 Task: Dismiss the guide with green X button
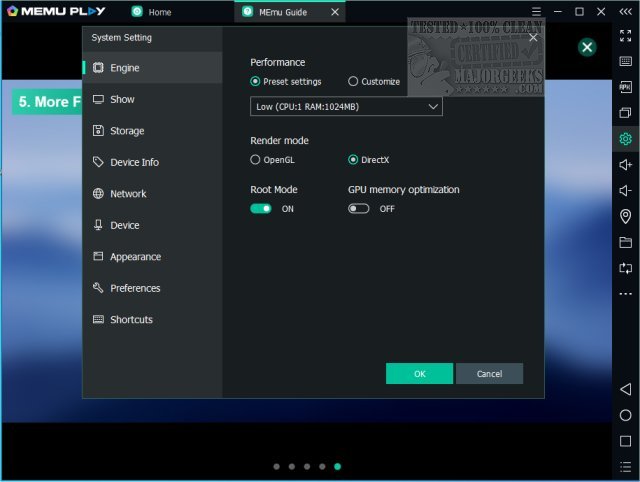click(587, 47)
